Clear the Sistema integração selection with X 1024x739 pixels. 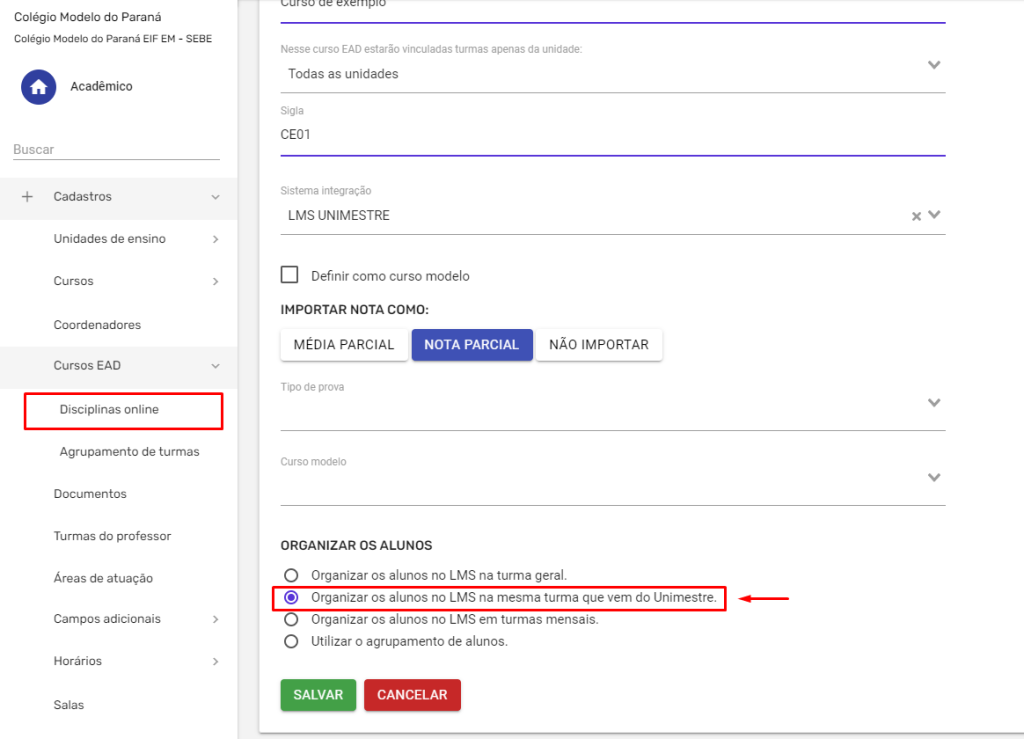point(916,216)
